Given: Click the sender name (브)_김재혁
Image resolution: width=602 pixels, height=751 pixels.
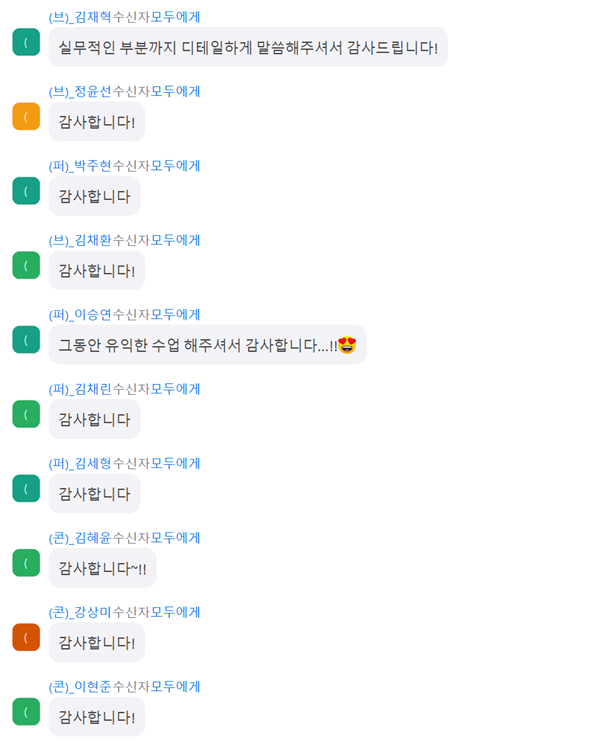Looking at the screenshot, I should coord(80,17).
